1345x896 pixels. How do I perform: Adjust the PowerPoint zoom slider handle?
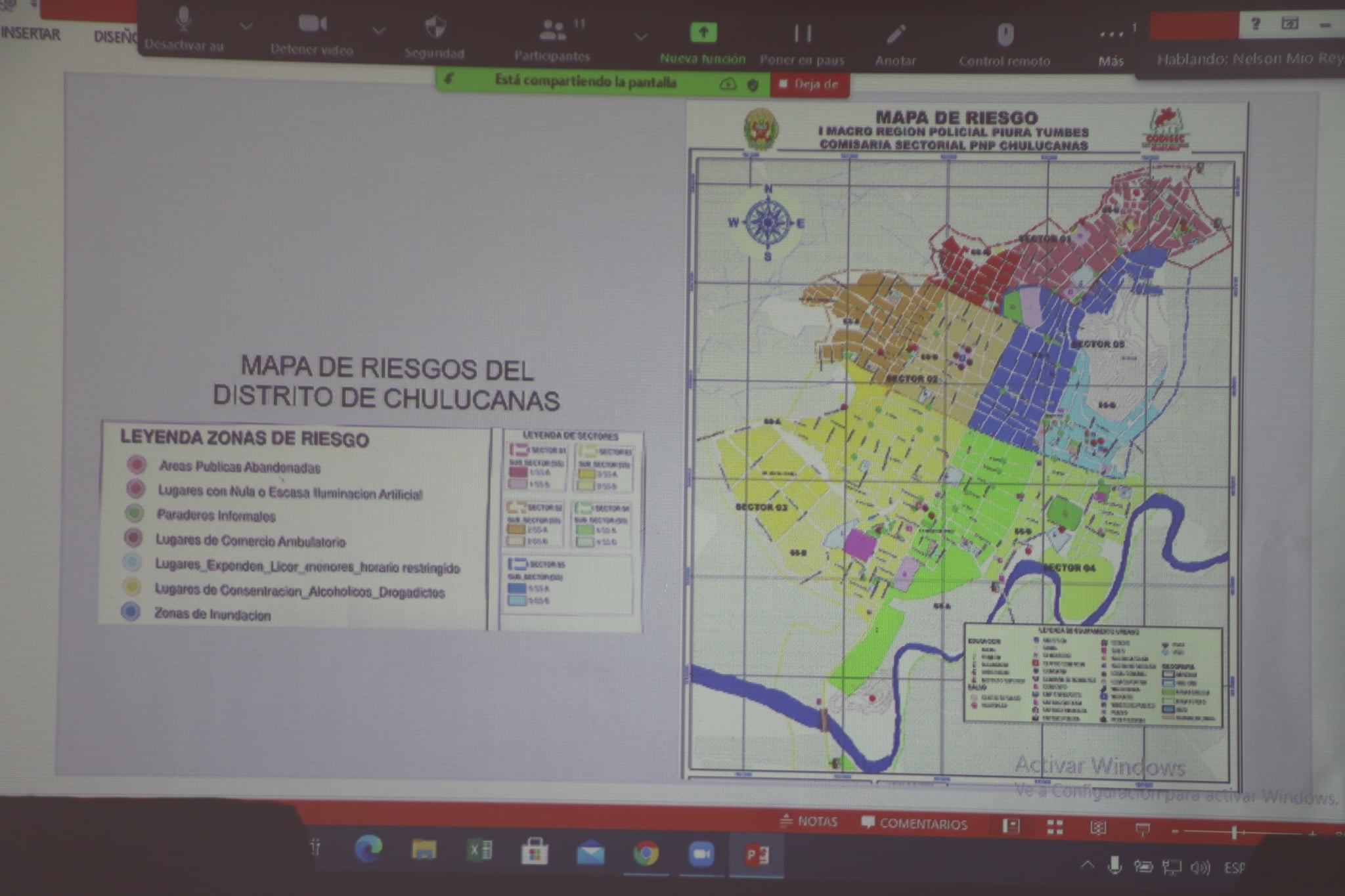pyautogui.click(x=1234, y=832)
